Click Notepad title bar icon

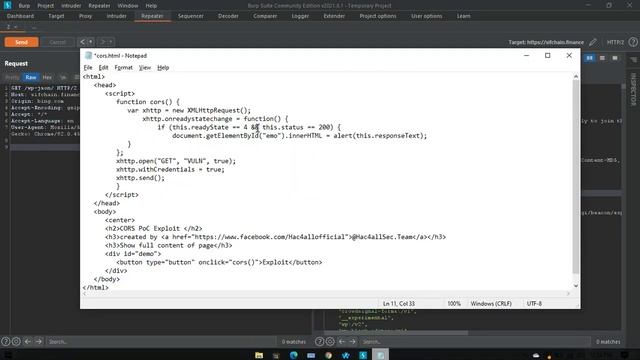pos(88,56)
